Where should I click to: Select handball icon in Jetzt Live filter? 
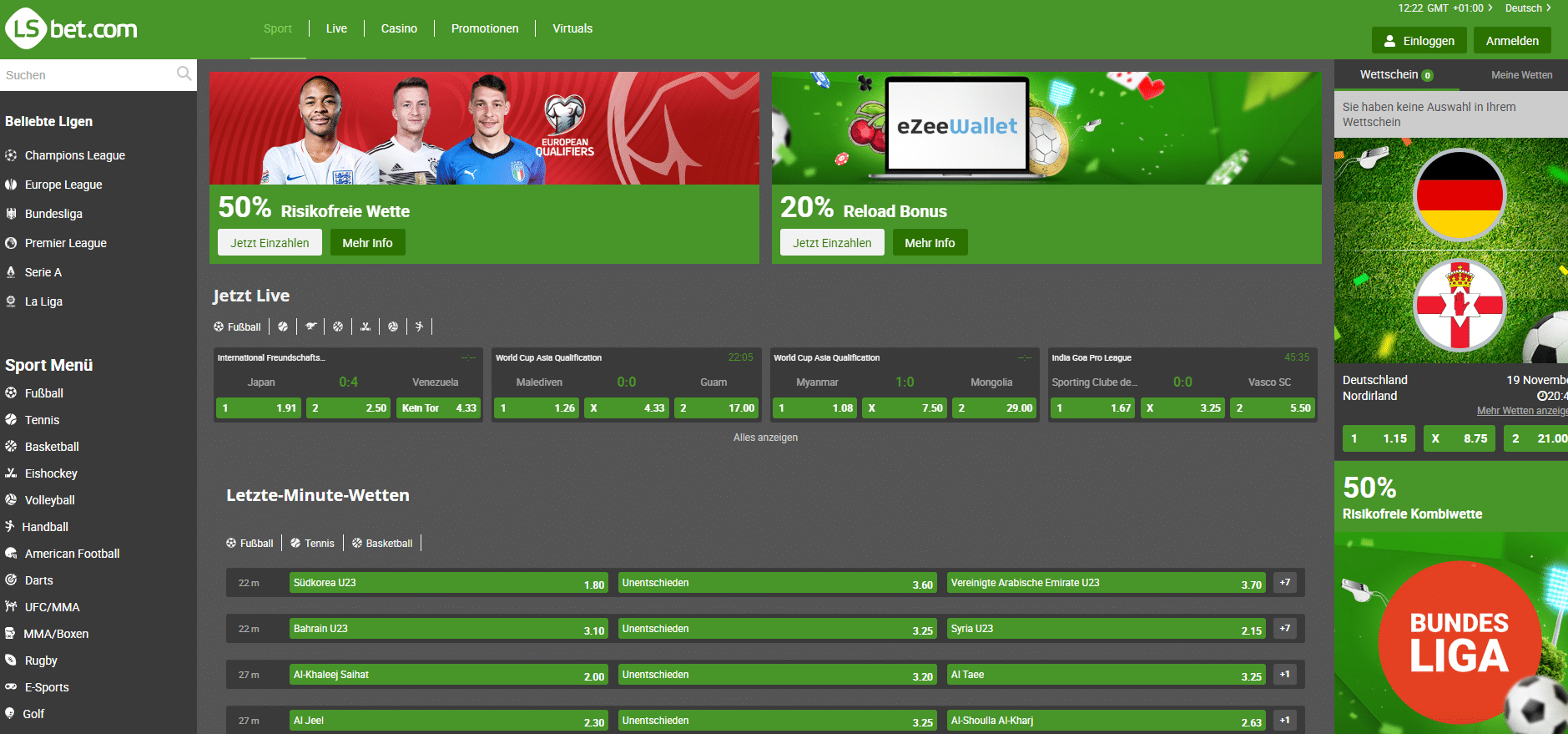419,327
